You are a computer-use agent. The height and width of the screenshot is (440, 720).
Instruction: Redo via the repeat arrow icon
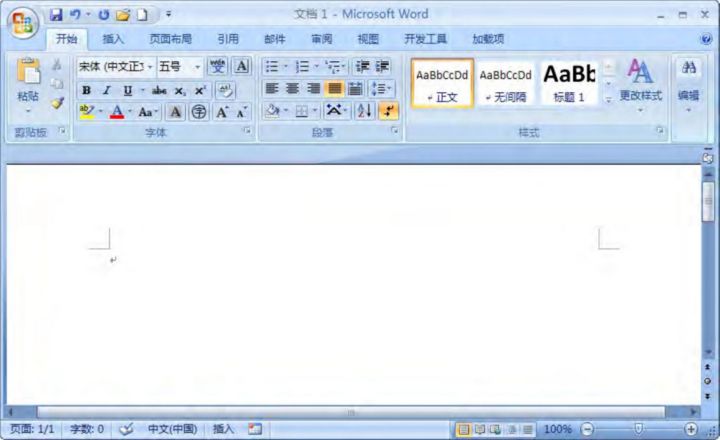104,15
